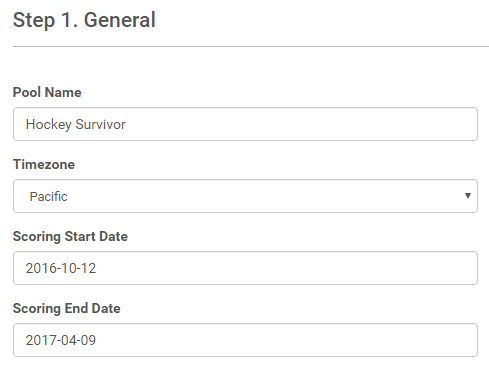
Task: Click the word "Hockey" in Pool Name
Action: 49,125
